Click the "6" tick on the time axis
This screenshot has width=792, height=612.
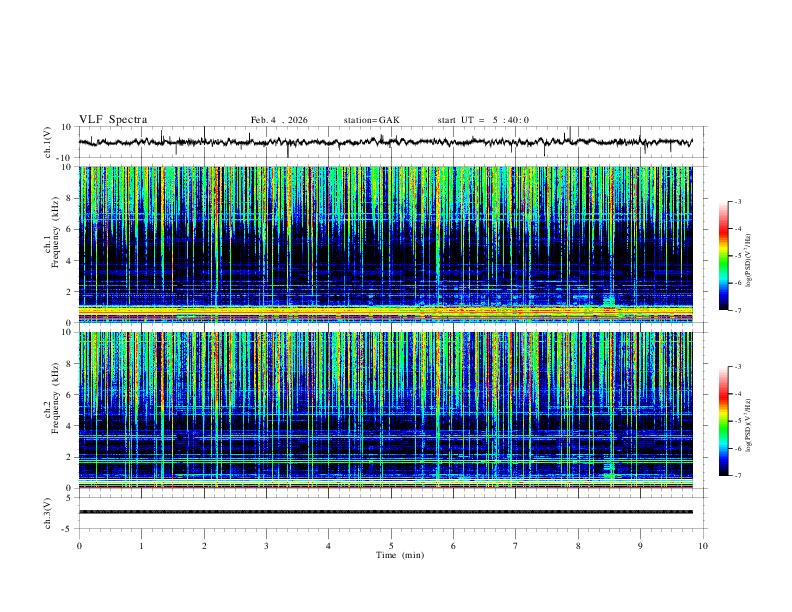coord(454,546)
